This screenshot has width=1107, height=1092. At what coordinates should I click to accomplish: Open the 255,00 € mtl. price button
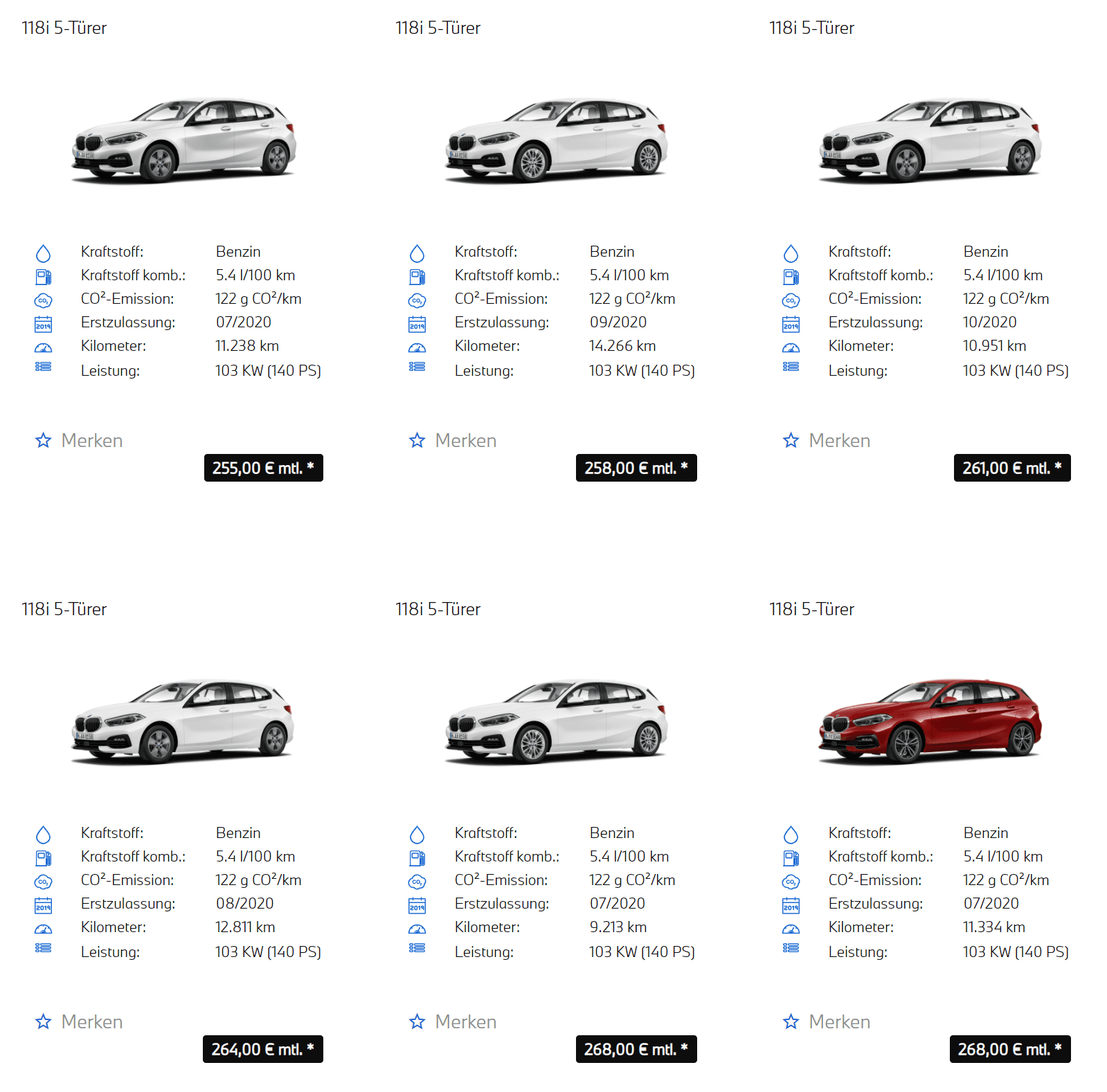click(263, 468)
